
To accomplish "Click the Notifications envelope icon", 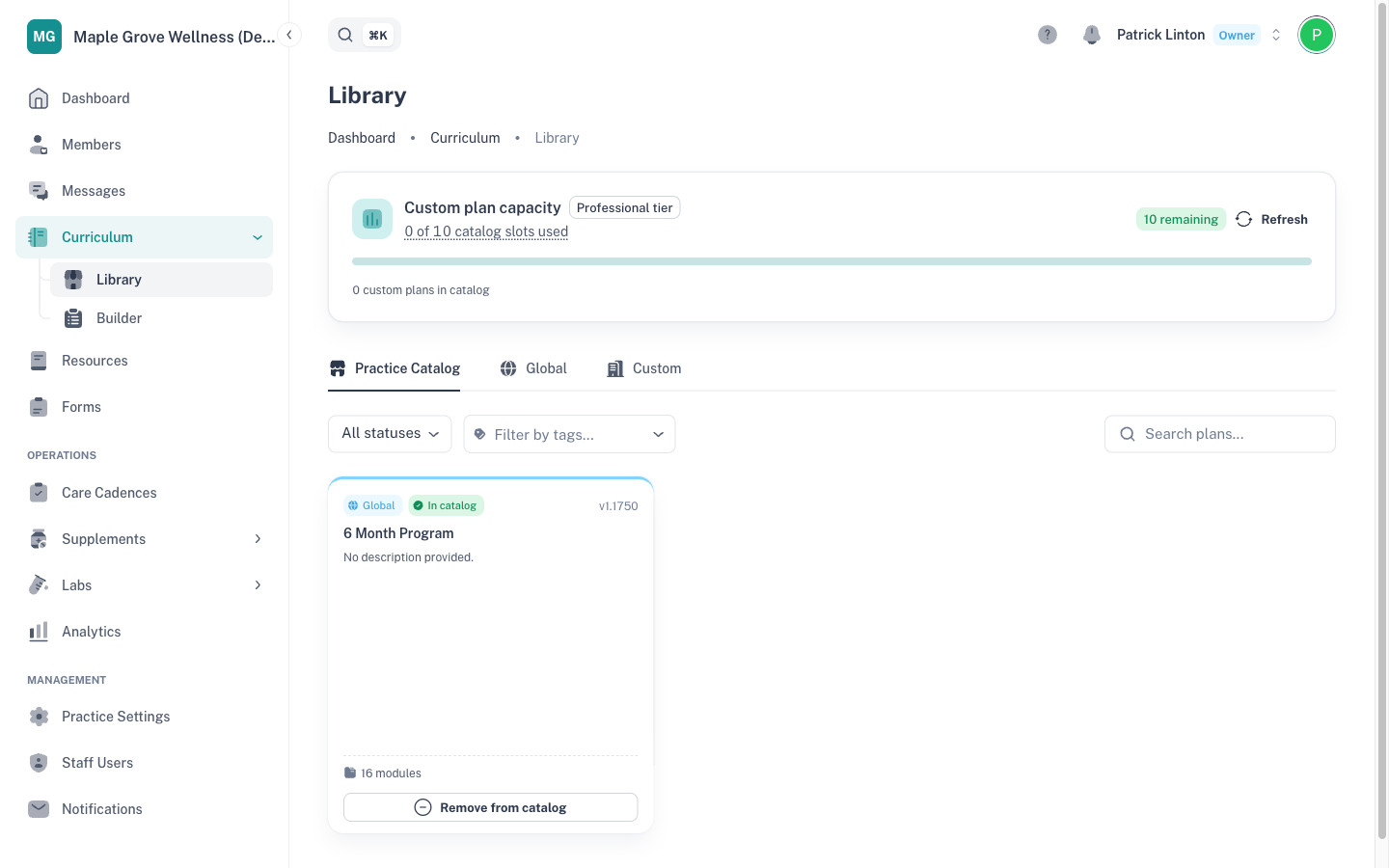I will 39,809.
